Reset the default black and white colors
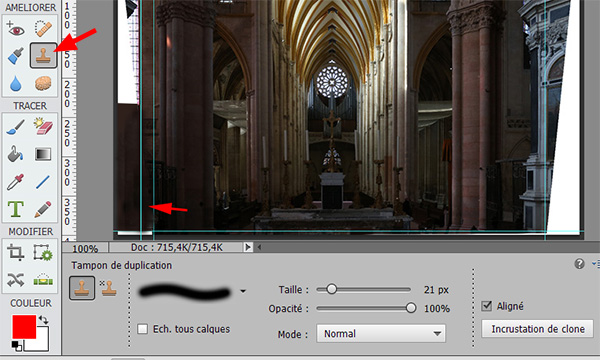Image resolution: width=600 pixels, height=360 pixels. [x=16, y=345]
